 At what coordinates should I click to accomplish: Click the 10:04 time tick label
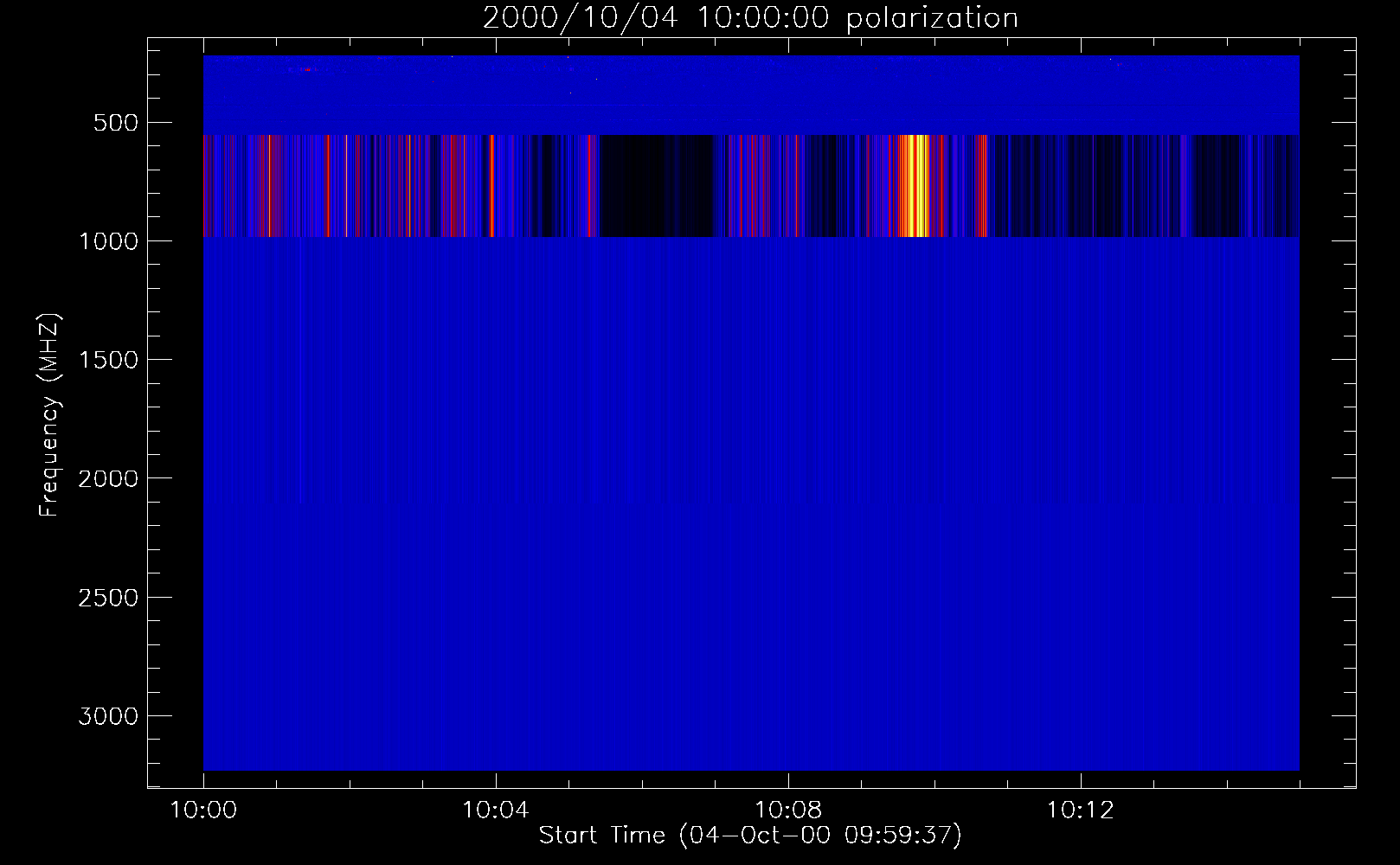pos(496,811)
